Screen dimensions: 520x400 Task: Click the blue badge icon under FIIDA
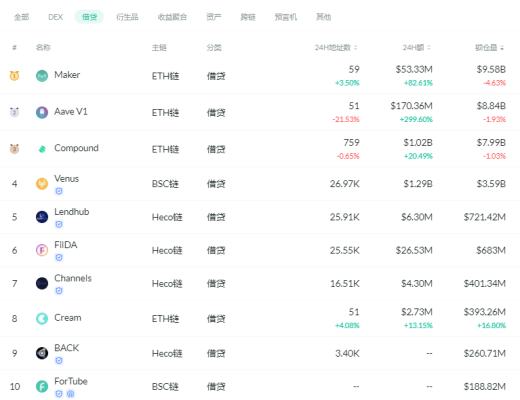59,257
